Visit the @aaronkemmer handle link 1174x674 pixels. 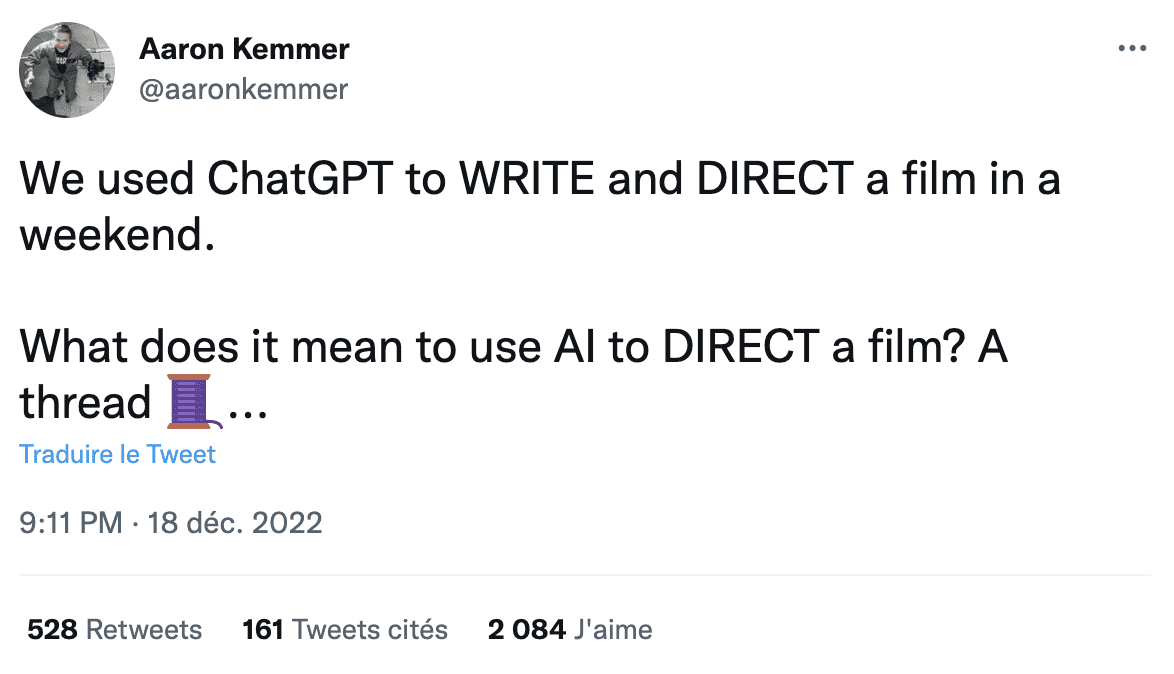coord(243,89)
